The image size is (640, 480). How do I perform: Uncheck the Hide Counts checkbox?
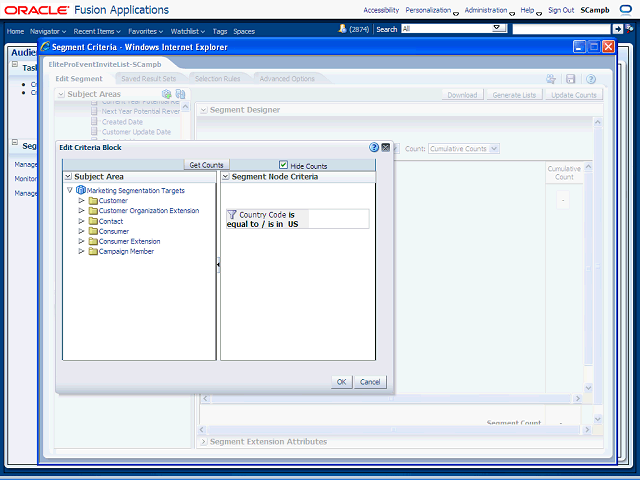coord(283,164)
